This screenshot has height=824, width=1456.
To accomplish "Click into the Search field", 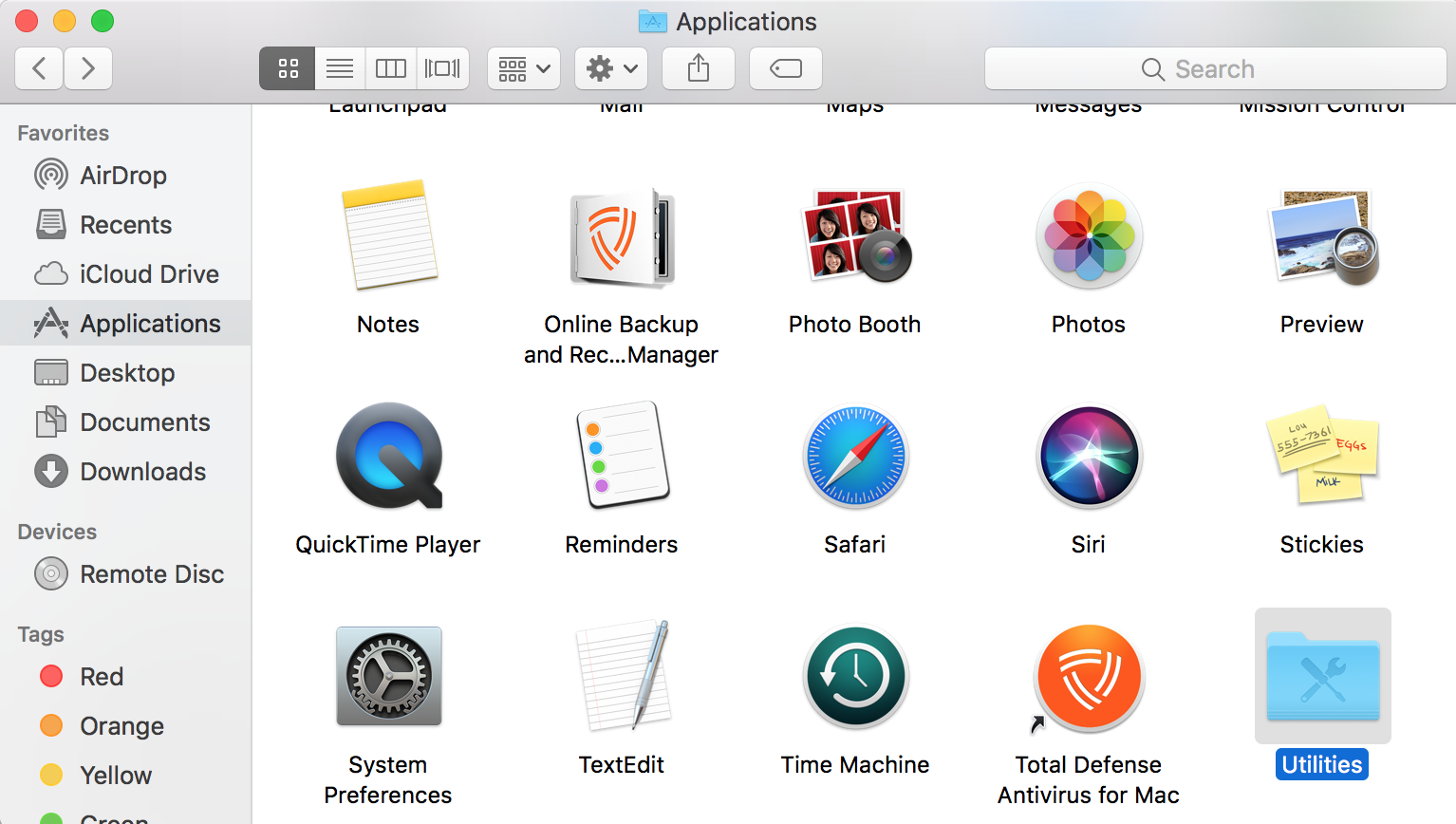I will pyautogui.click(x=1216, y=68).
